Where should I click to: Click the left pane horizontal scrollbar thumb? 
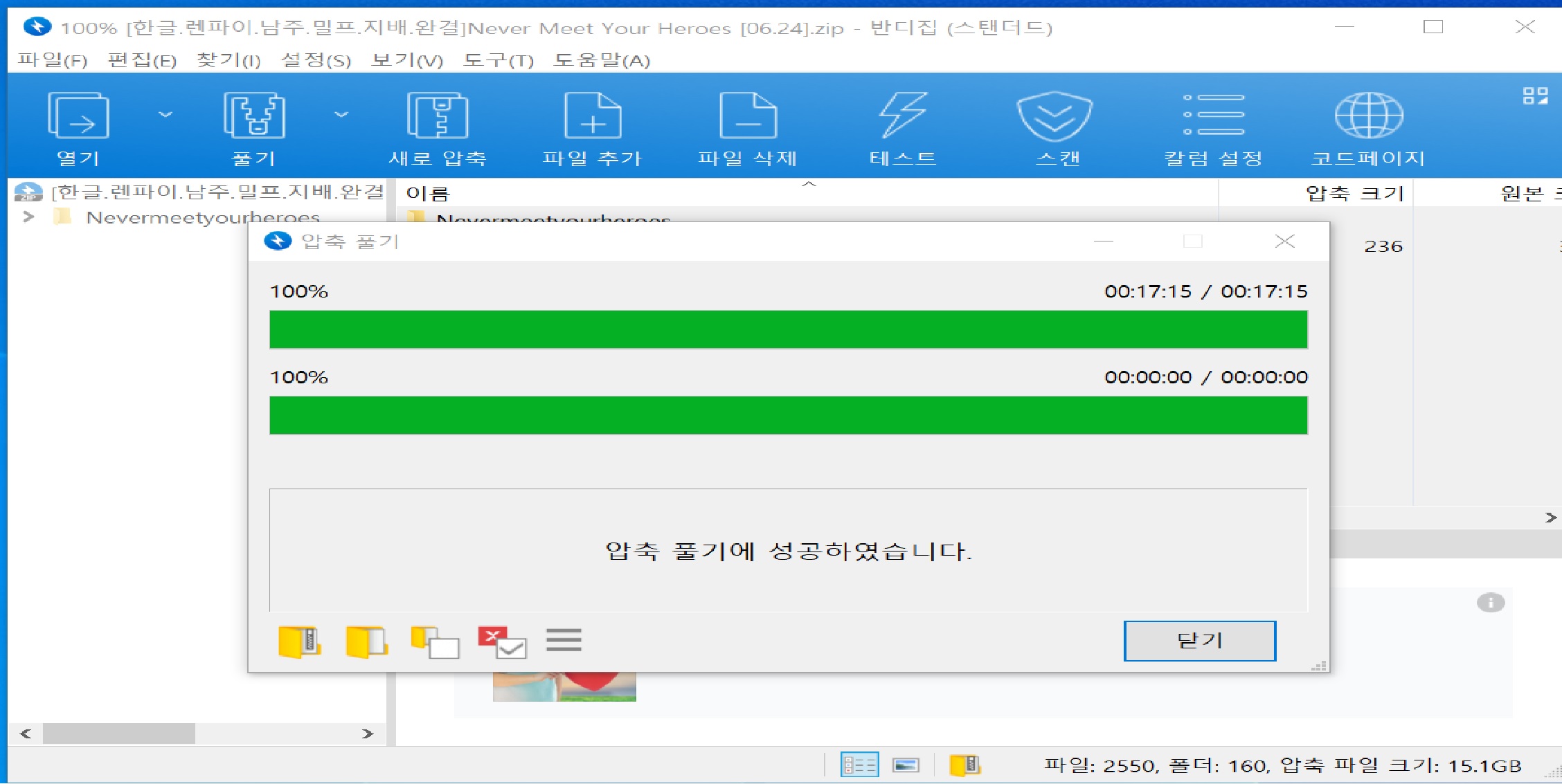pyautogui.click(x=118, y=733)
